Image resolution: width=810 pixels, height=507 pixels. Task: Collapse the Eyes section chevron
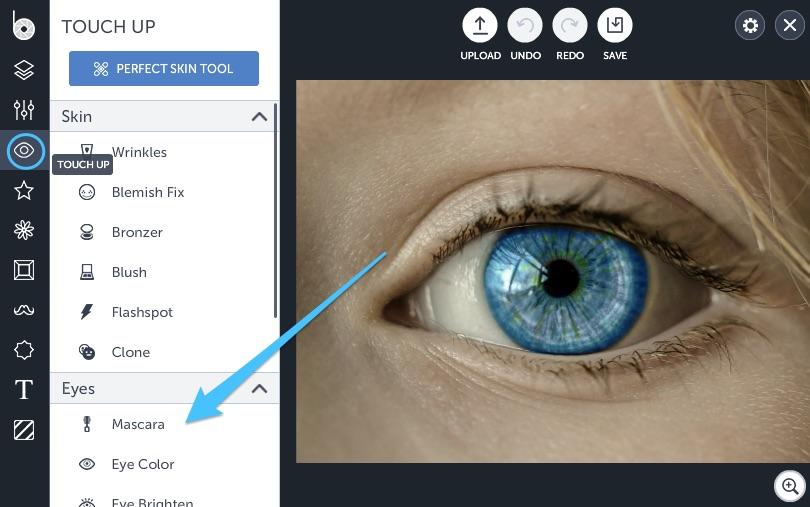point(259,389)
